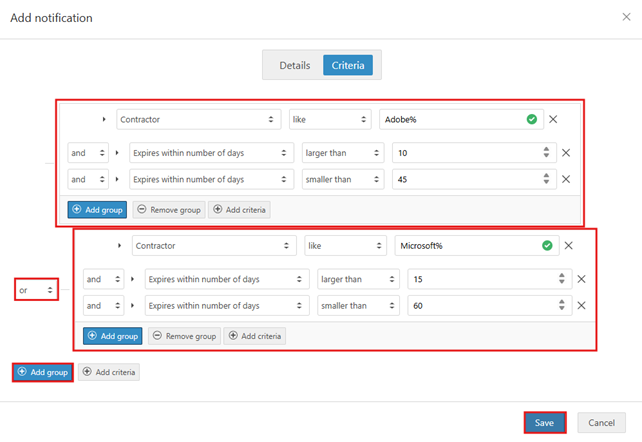Open the 'or' group operator dropdown
This screenshot has height=442, width=642.
tap(36, 290)
